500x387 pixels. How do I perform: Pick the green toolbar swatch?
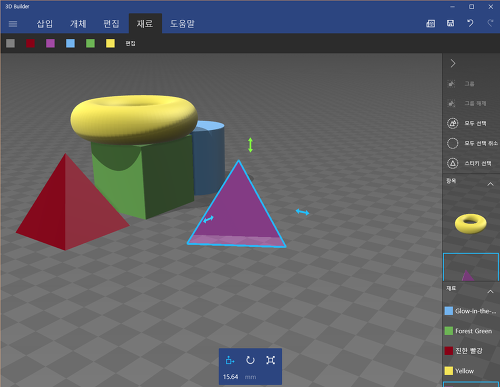(90, 43)
